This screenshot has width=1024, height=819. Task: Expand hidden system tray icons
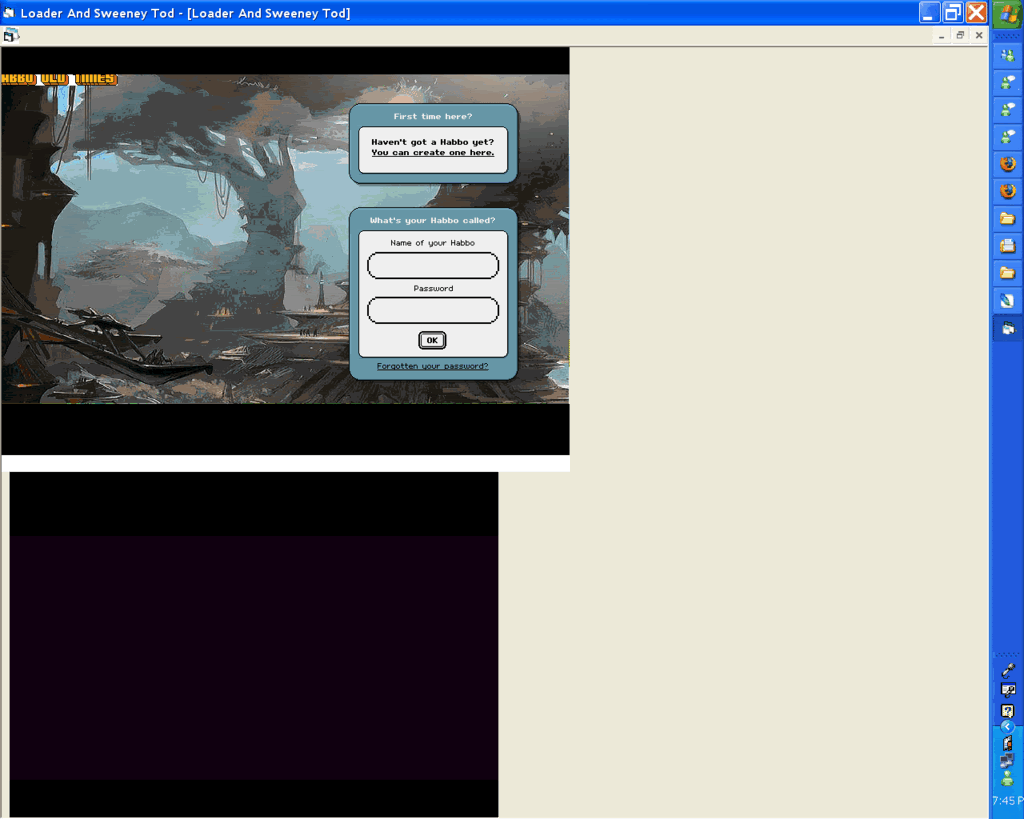[1007, 727]
